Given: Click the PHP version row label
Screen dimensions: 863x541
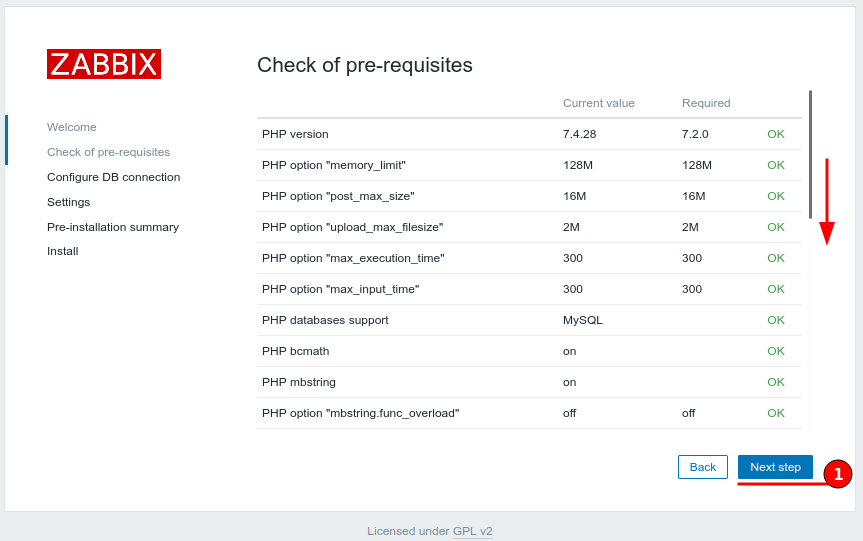Looking at the screenshot, I should [295, 134].
